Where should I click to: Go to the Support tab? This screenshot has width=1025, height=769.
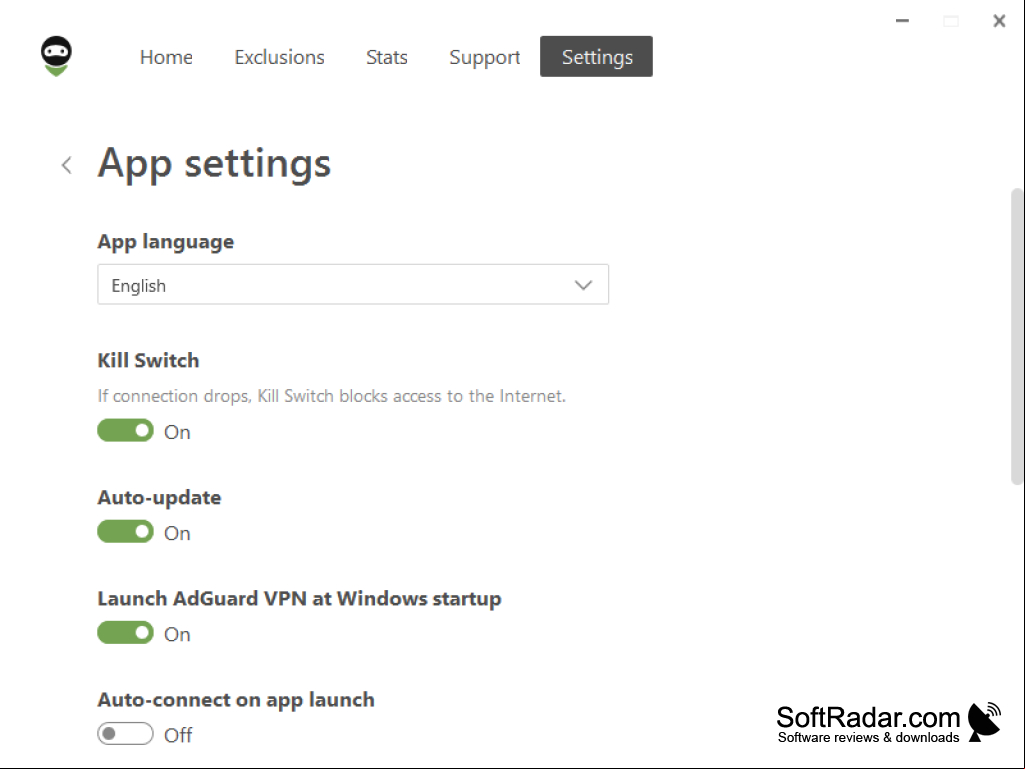coord(484,57)
